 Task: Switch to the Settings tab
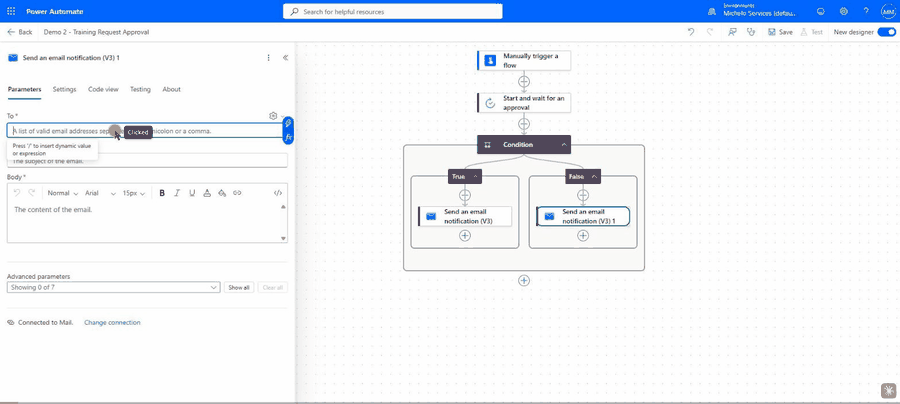pos(64,90)
